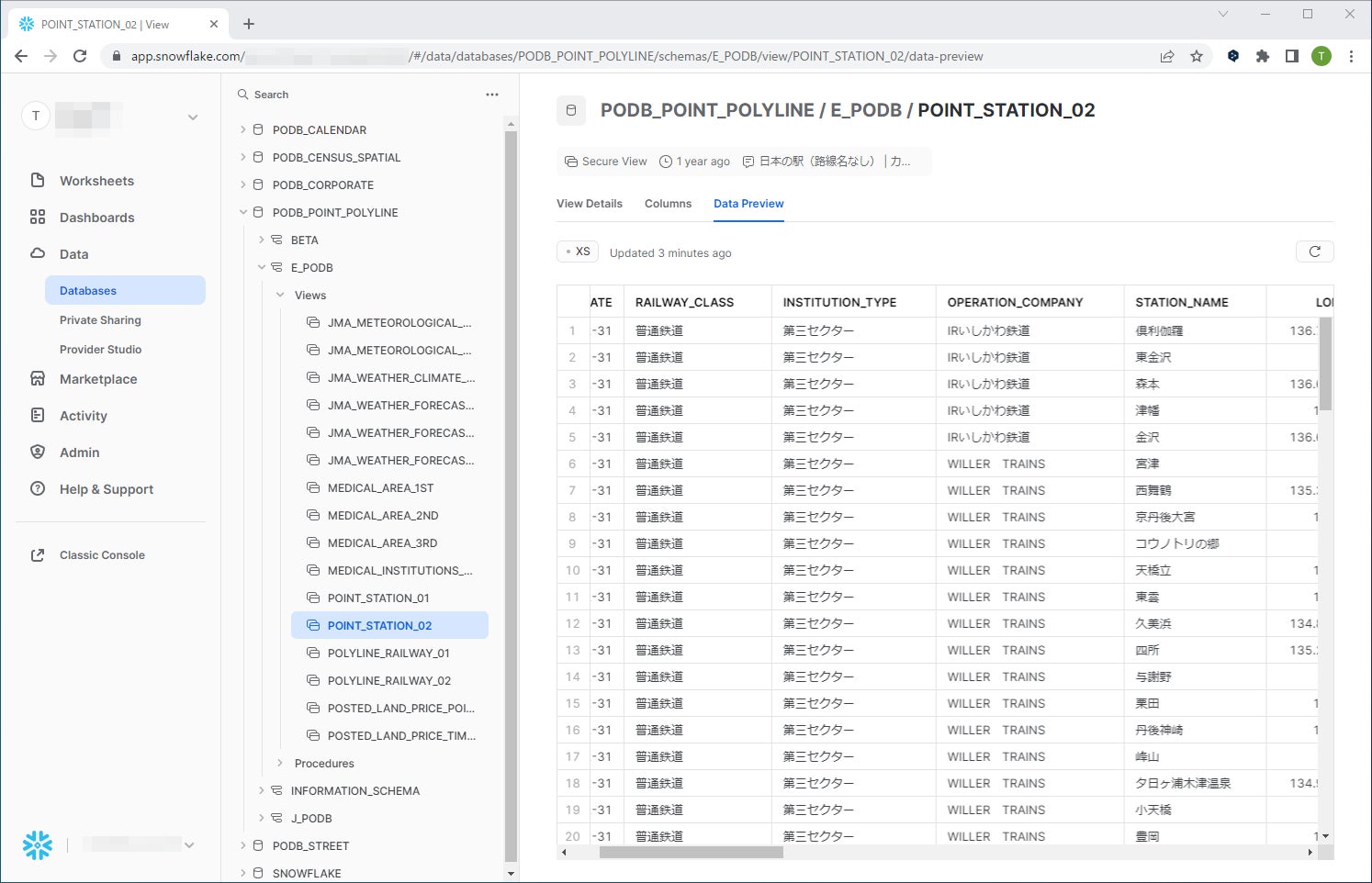The height and width of the screenshot is (883, 1372).
Task: Bookmark this page with the star
Action: (1197, 56)
